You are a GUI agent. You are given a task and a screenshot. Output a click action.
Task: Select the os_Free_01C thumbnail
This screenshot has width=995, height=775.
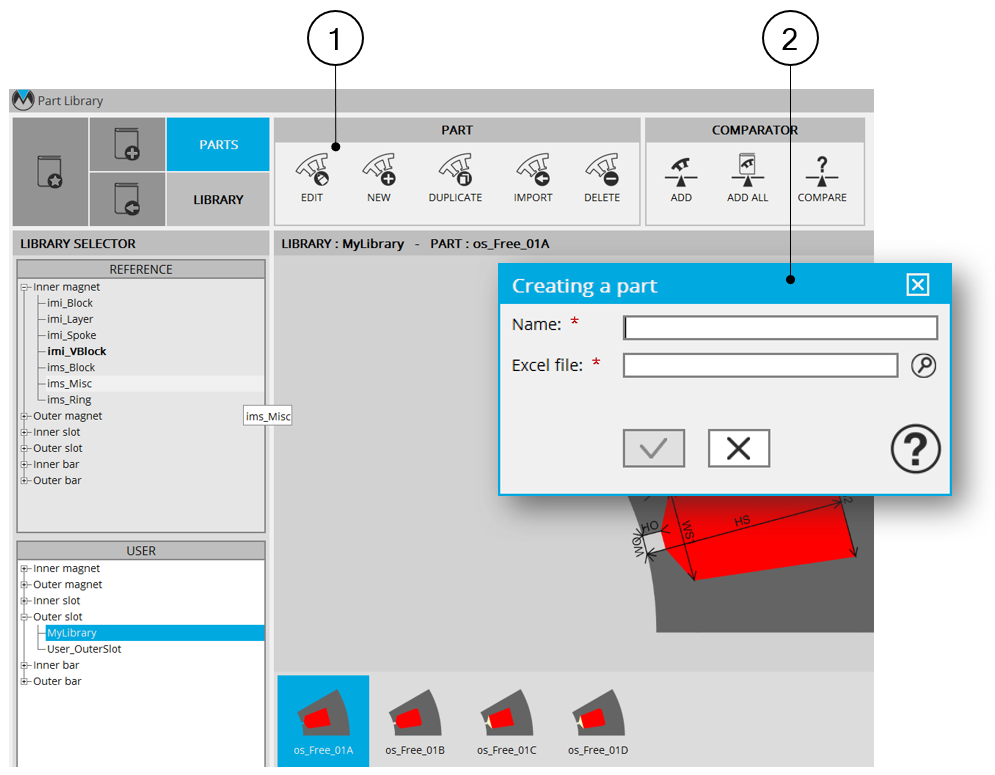coord(506,722)
